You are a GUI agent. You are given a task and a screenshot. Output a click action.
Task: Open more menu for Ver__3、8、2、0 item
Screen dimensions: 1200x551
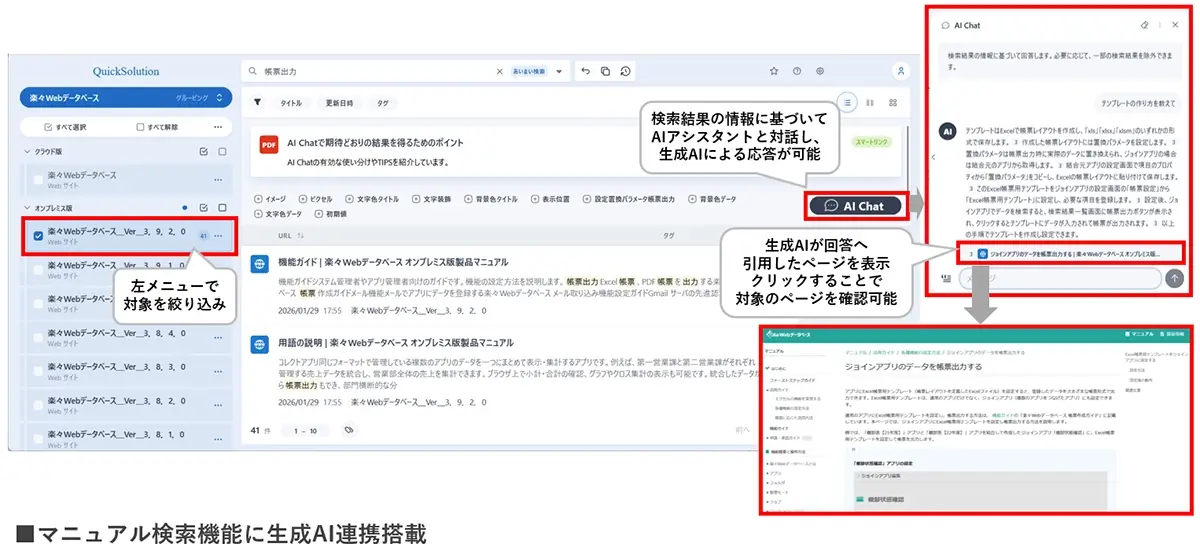[x=218, y=407]
